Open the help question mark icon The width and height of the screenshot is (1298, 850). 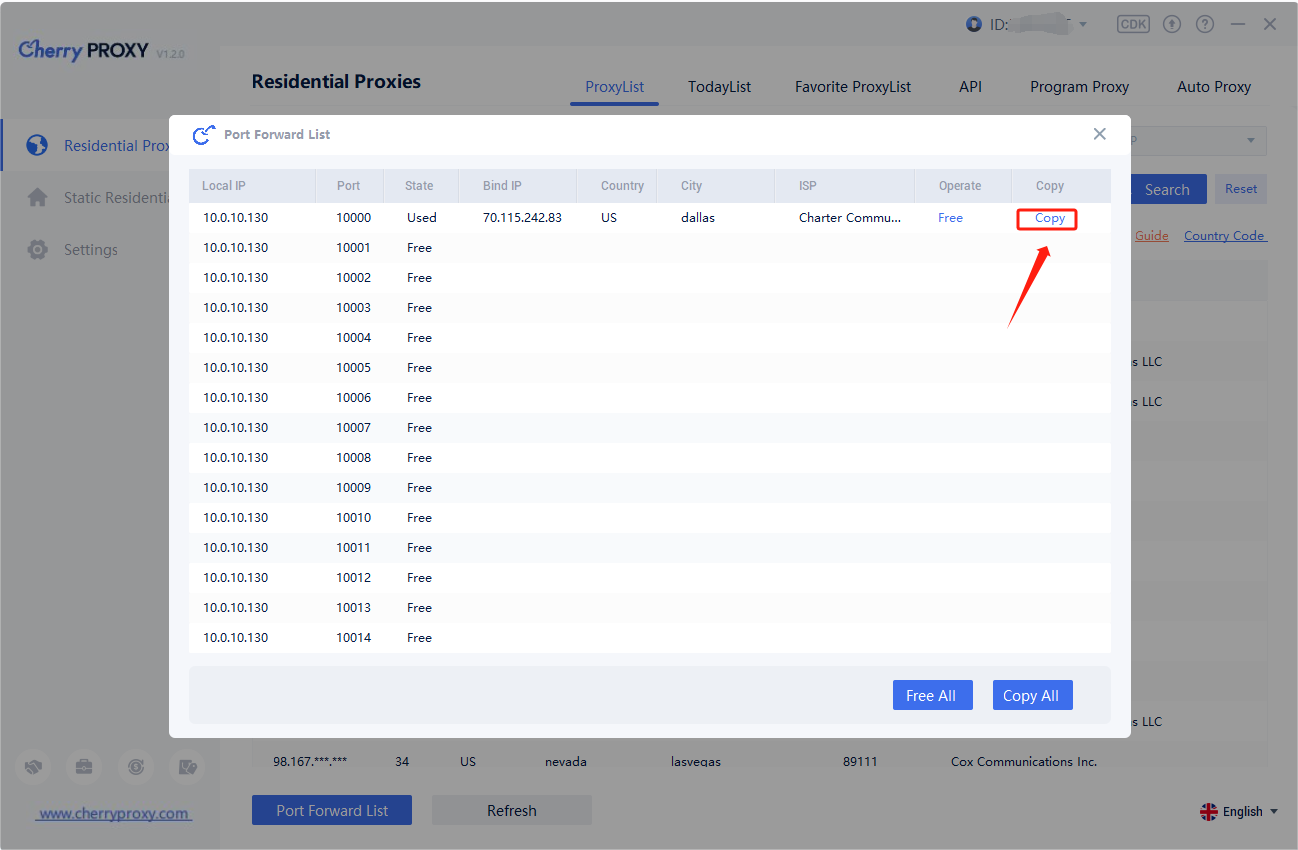pyautogui.click(x=1205, y=24)
